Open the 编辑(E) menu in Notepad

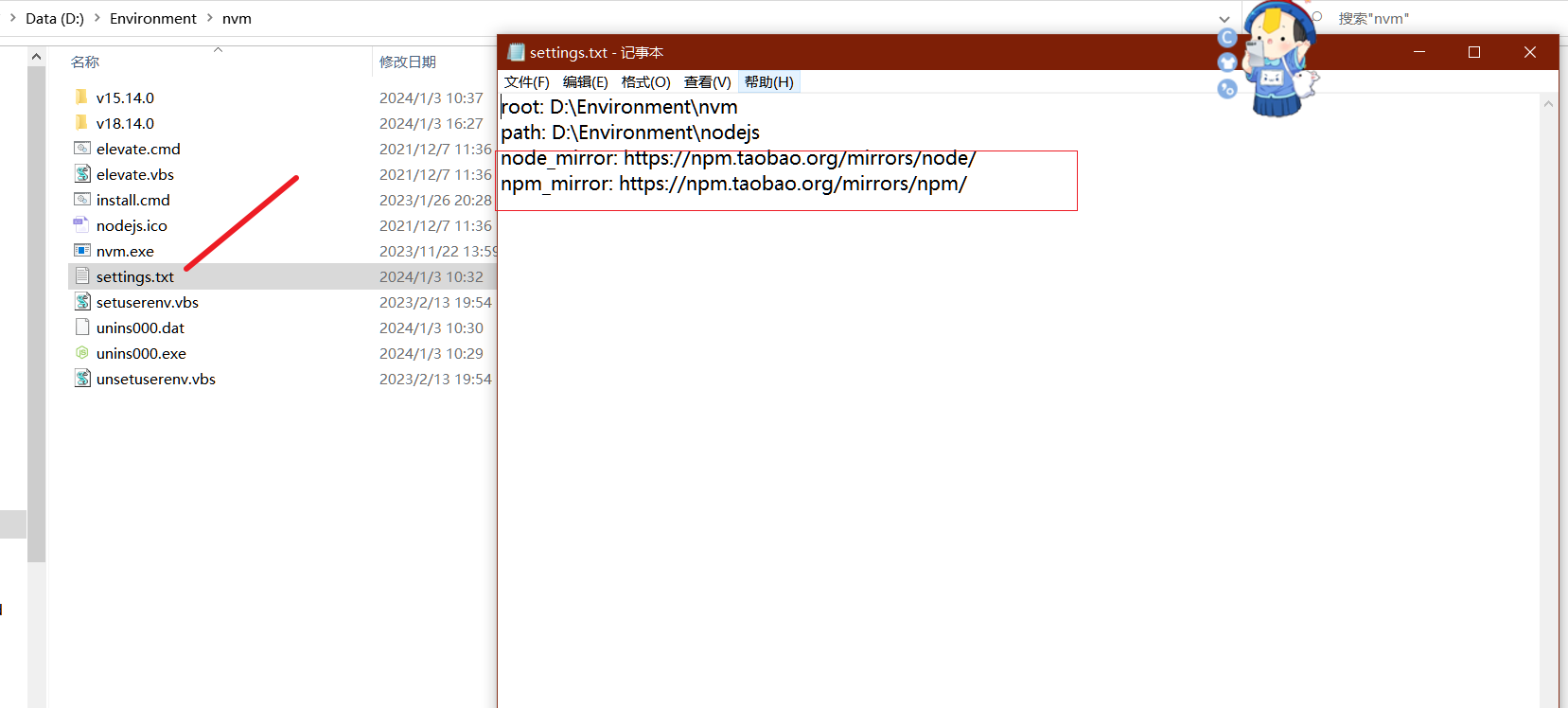[585, 82]
